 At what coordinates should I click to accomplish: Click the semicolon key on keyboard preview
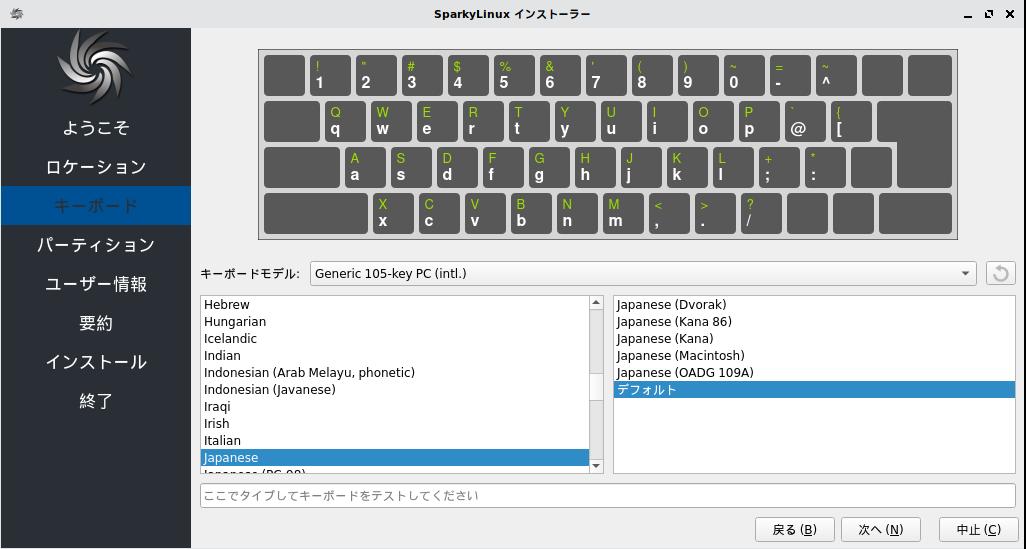click(x=779, y=168)
